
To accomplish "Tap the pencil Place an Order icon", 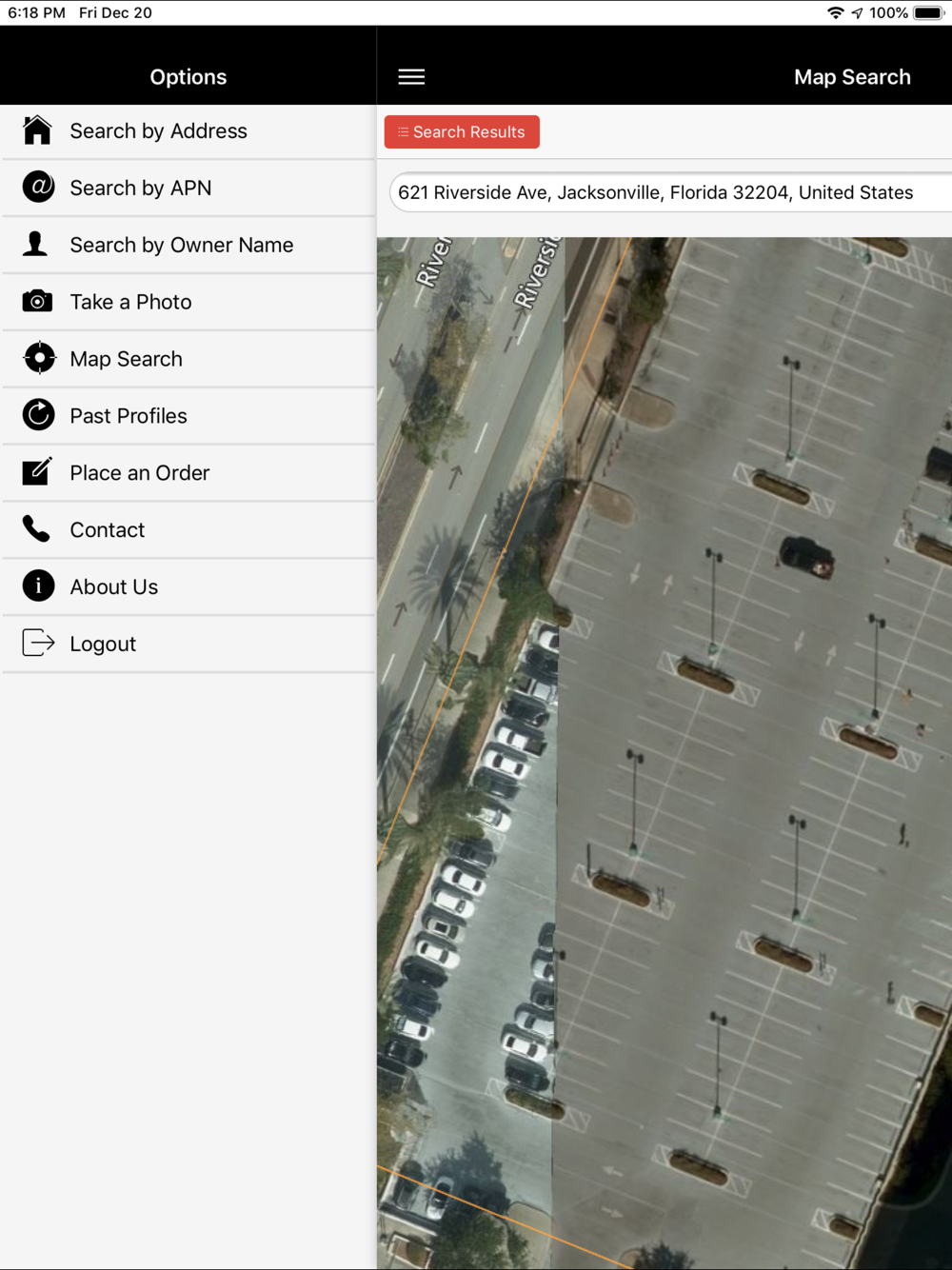I will tap(37, 471).
